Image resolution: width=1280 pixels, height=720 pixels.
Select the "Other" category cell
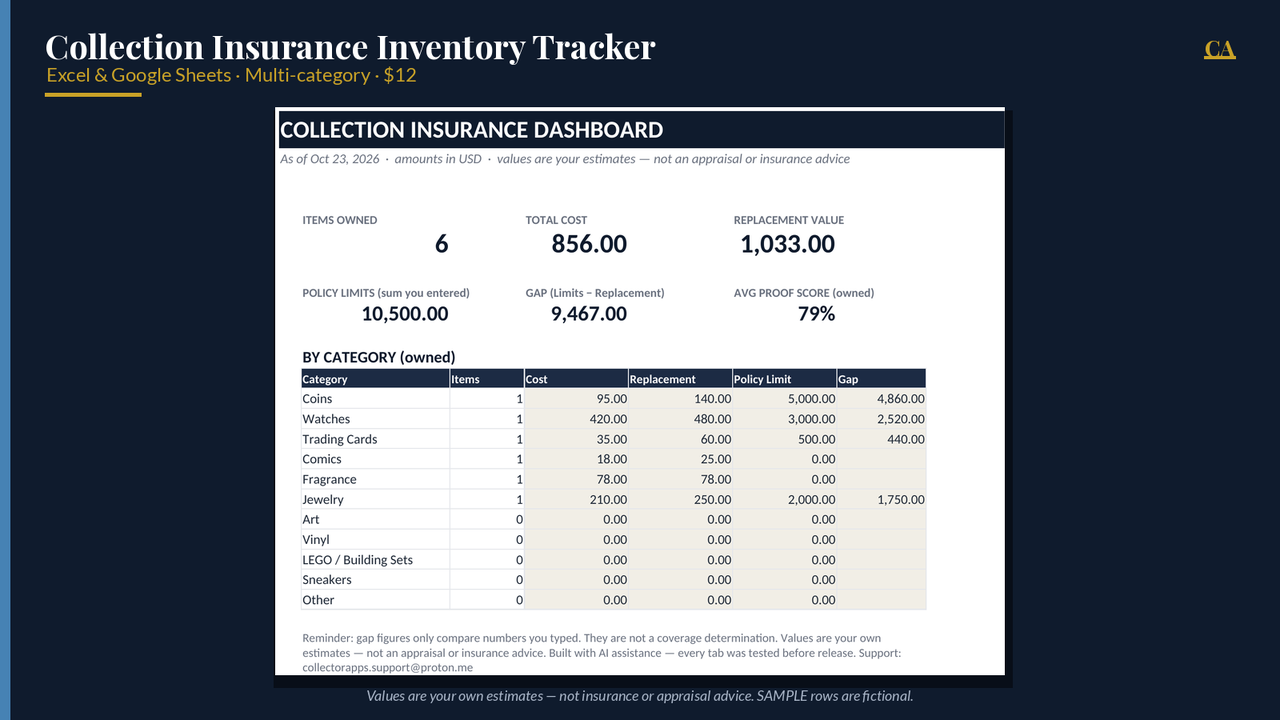tap(375, 599)
